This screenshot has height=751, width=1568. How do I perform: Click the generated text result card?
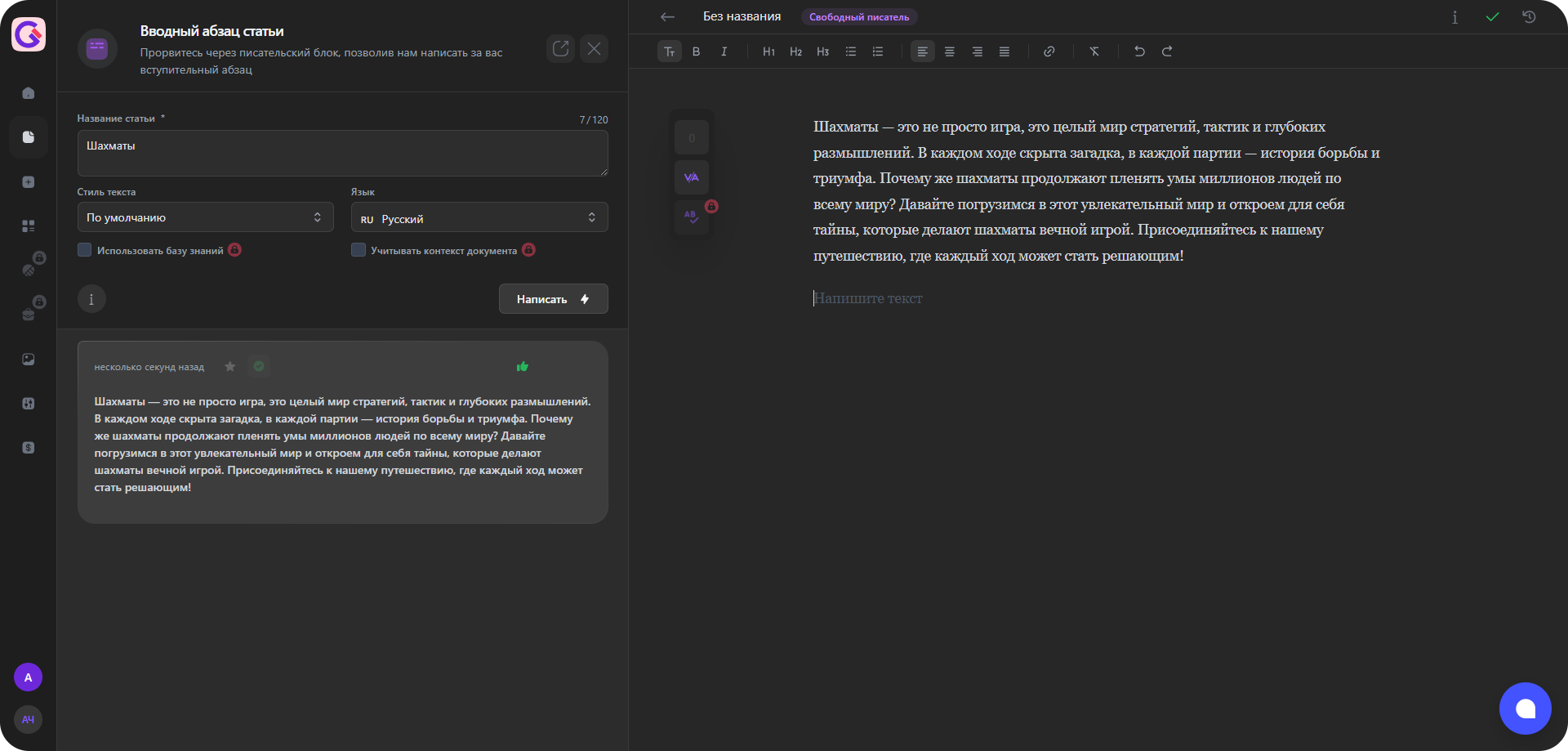(343, 432)
